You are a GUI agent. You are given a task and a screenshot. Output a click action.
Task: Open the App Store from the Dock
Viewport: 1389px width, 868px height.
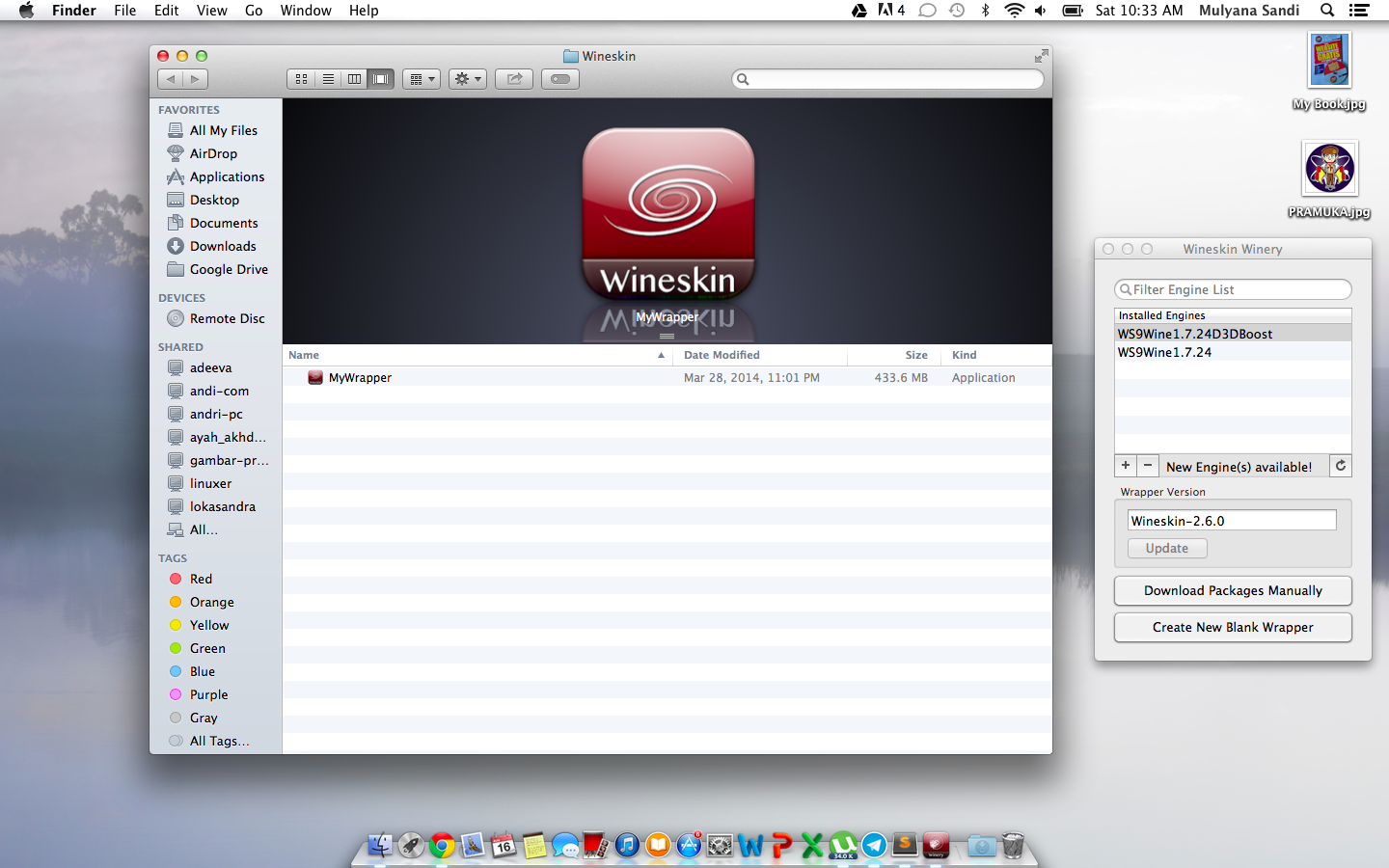[689, 846]
